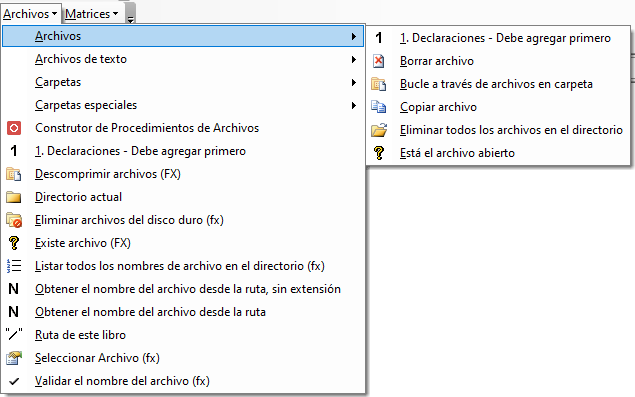Open the Archivos de texto entry

pyautogui.click(x=183, y=59)
